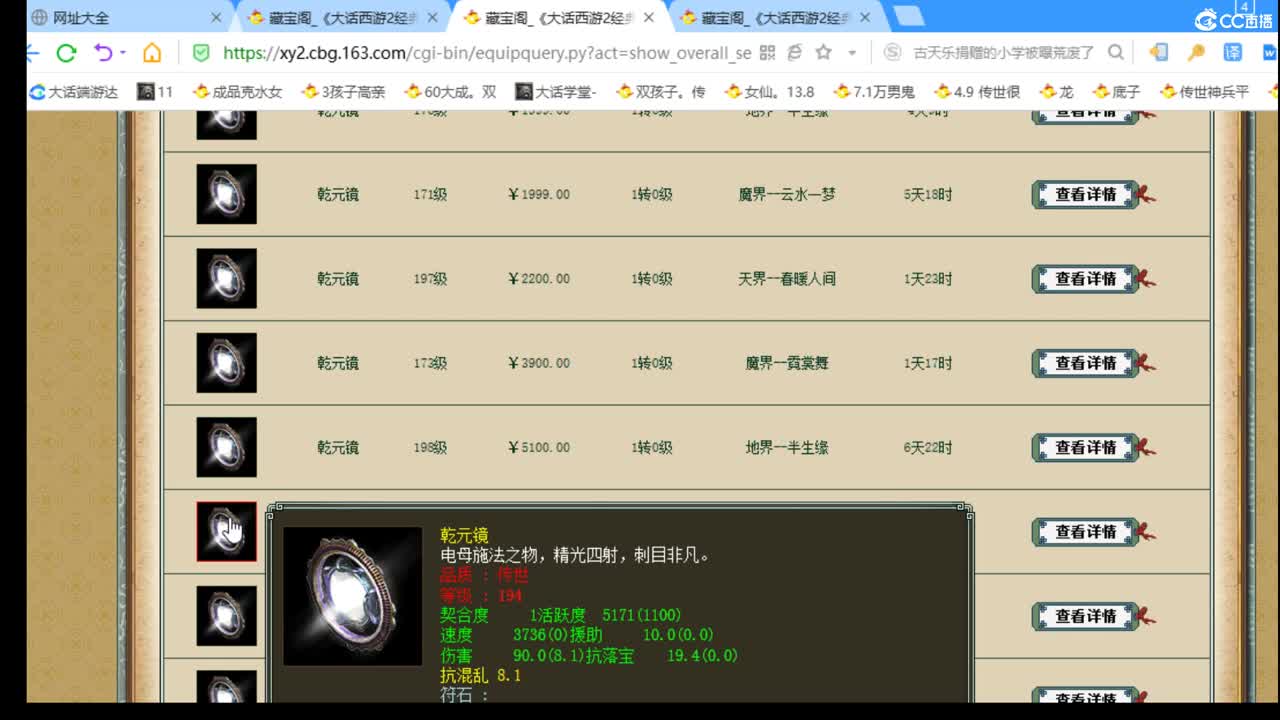View details of ¥3900.00 乾元镜
This screenshot has width=1280, height=720.
[x=1086, y=363]
